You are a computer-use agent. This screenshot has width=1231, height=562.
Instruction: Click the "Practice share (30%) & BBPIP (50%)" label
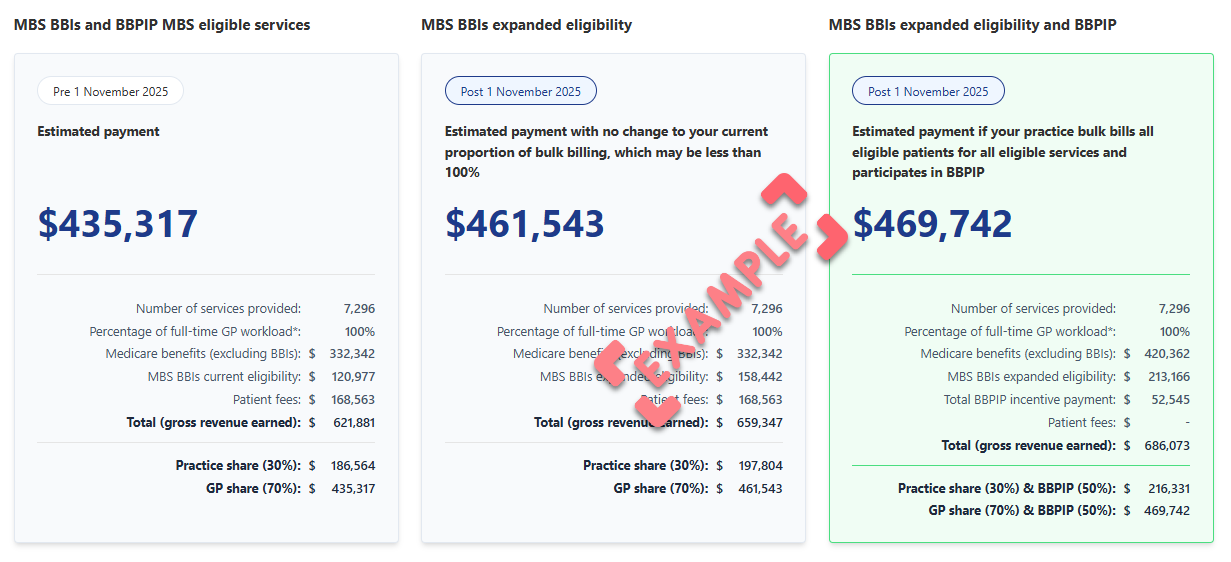(1006, 489)
